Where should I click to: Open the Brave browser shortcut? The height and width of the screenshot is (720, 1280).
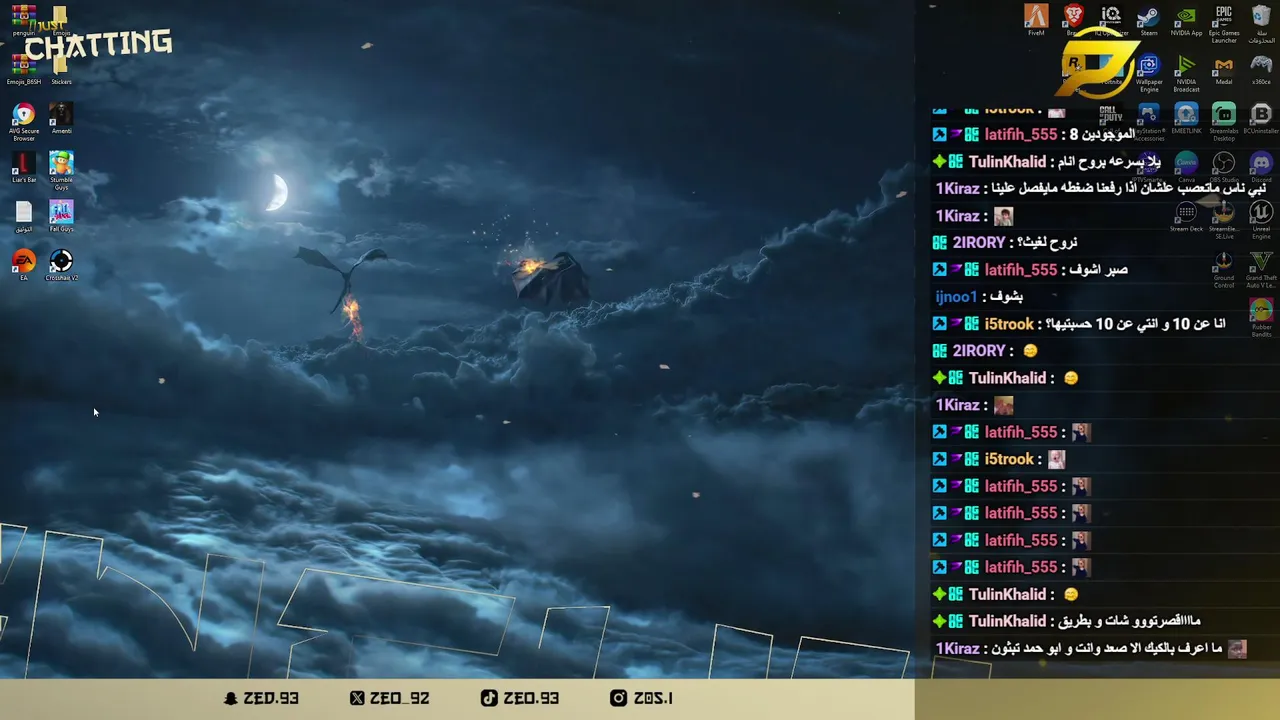[x=1074, y=20]
